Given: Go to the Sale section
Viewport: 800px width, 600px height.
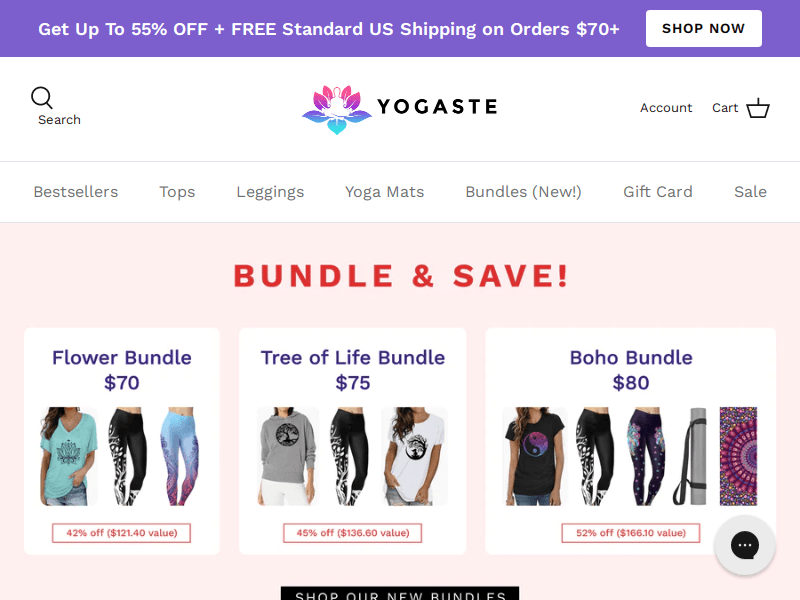Looking at the screenshot, I should 750,192.
